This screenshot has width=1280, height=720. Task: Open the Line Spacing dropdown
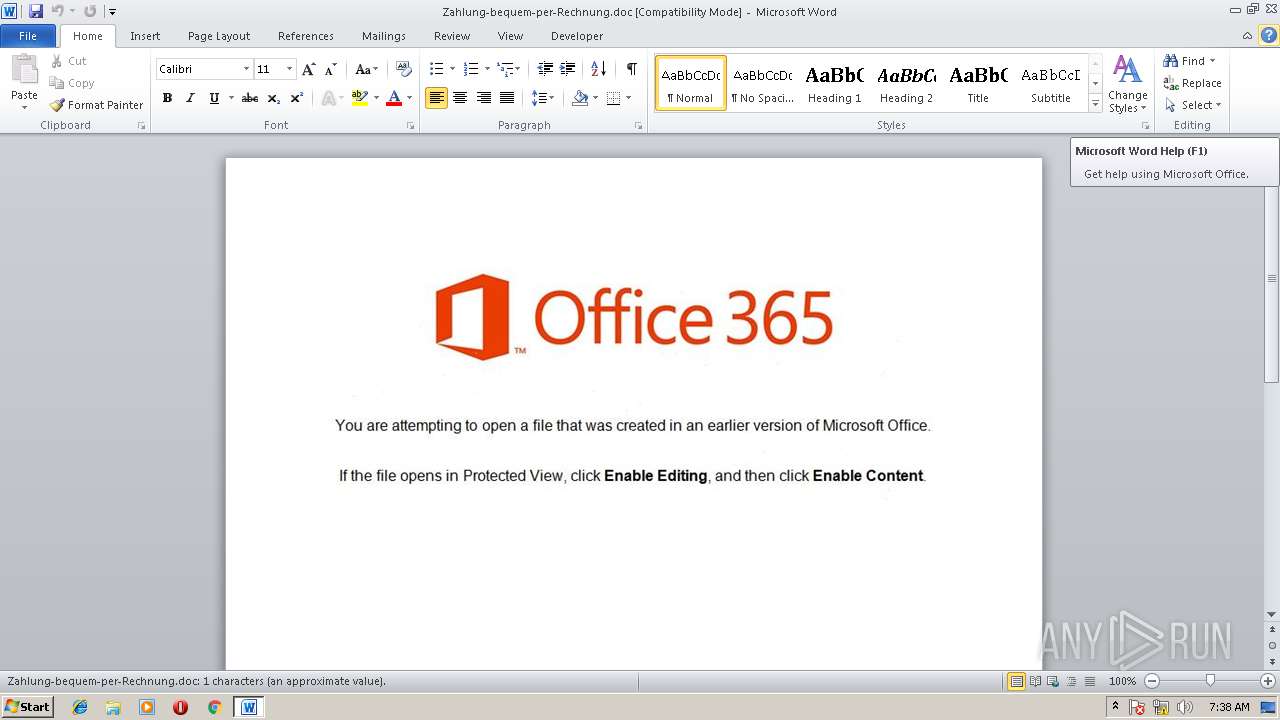[x=542, y=98]
